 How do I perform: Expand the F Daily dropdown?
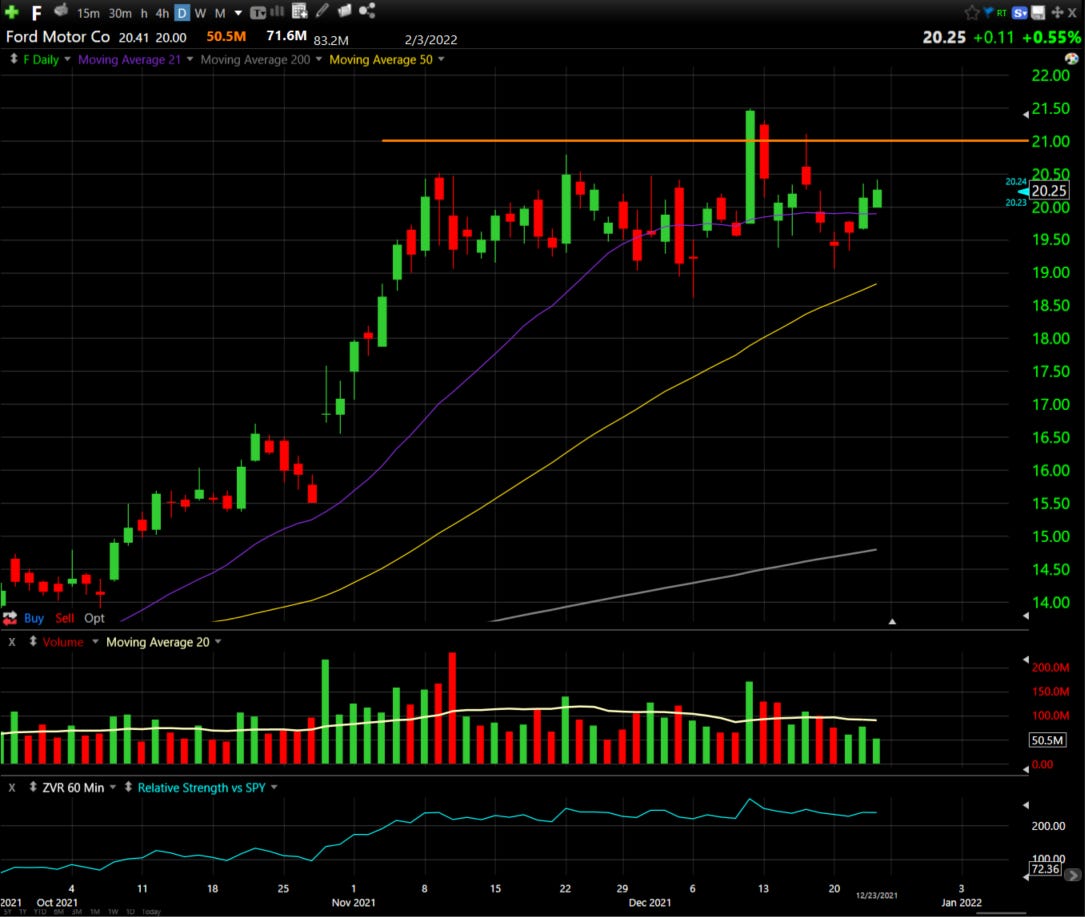[67, 60]
